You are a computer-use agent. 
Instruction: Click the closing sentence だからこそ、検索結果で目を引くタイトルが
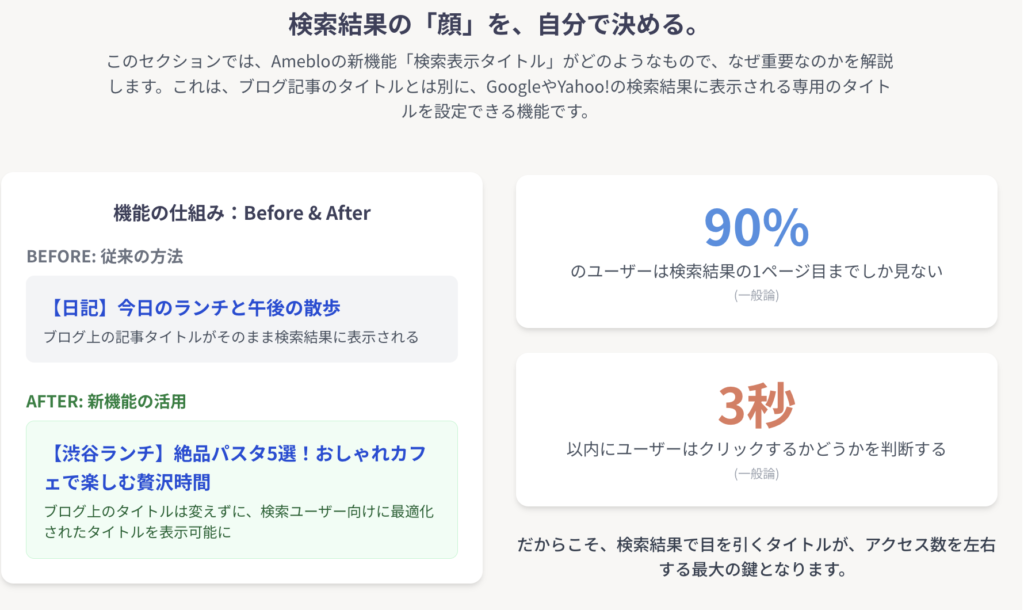[756, 556]
